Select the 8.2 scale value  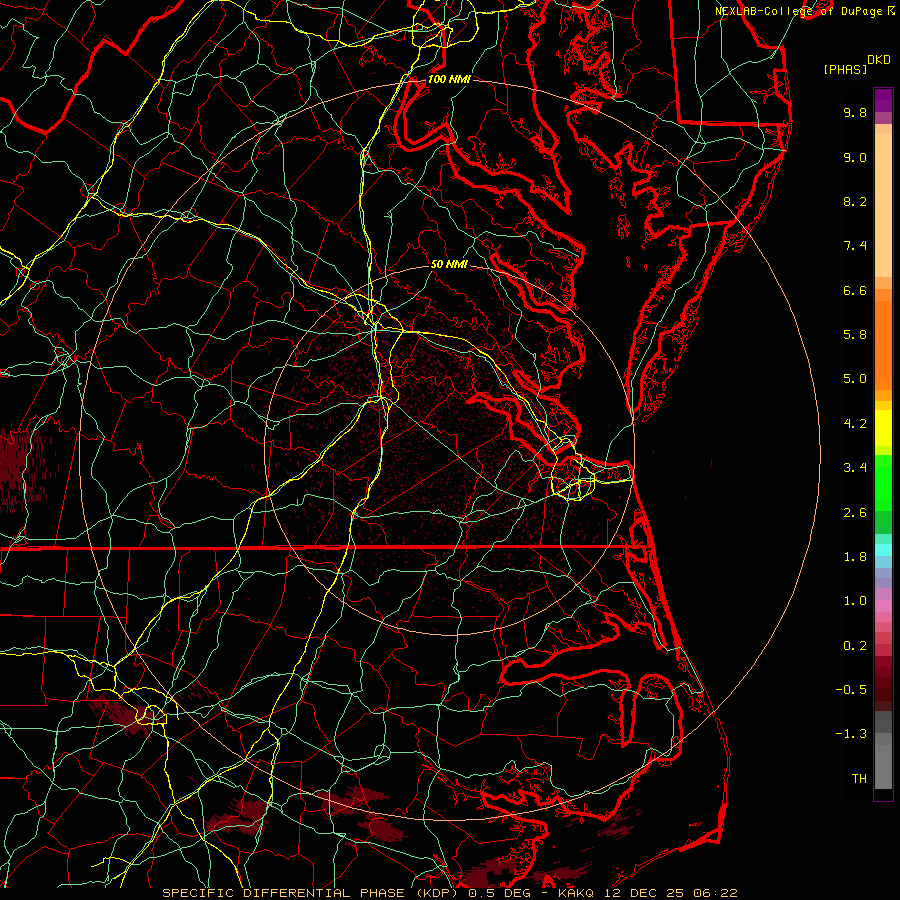click(x=855, y=201)
